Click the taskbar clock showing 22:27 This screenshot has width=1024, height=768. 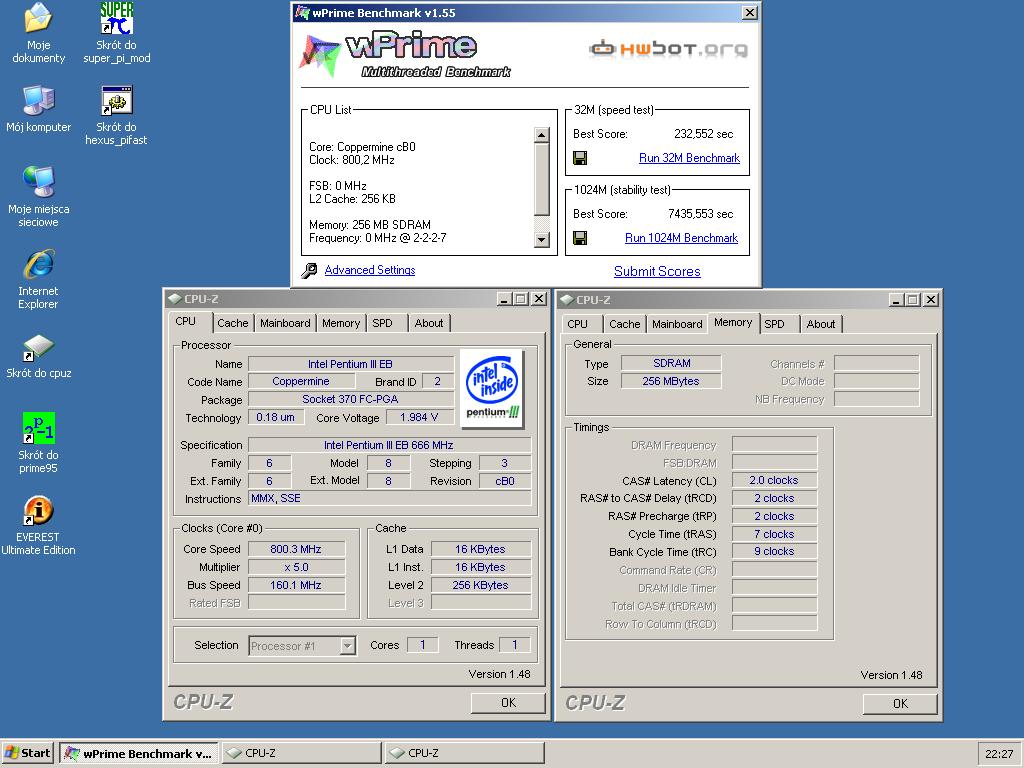[x=999, y=754]
